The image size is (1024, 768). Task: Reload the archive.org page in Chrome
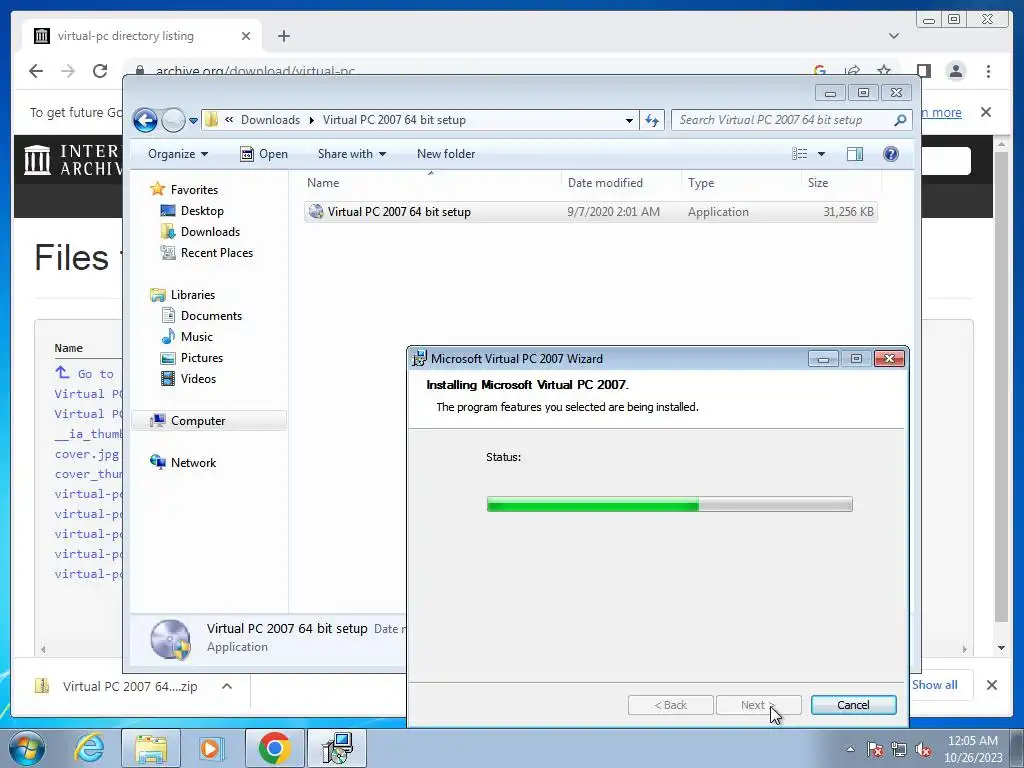(100, 71)
